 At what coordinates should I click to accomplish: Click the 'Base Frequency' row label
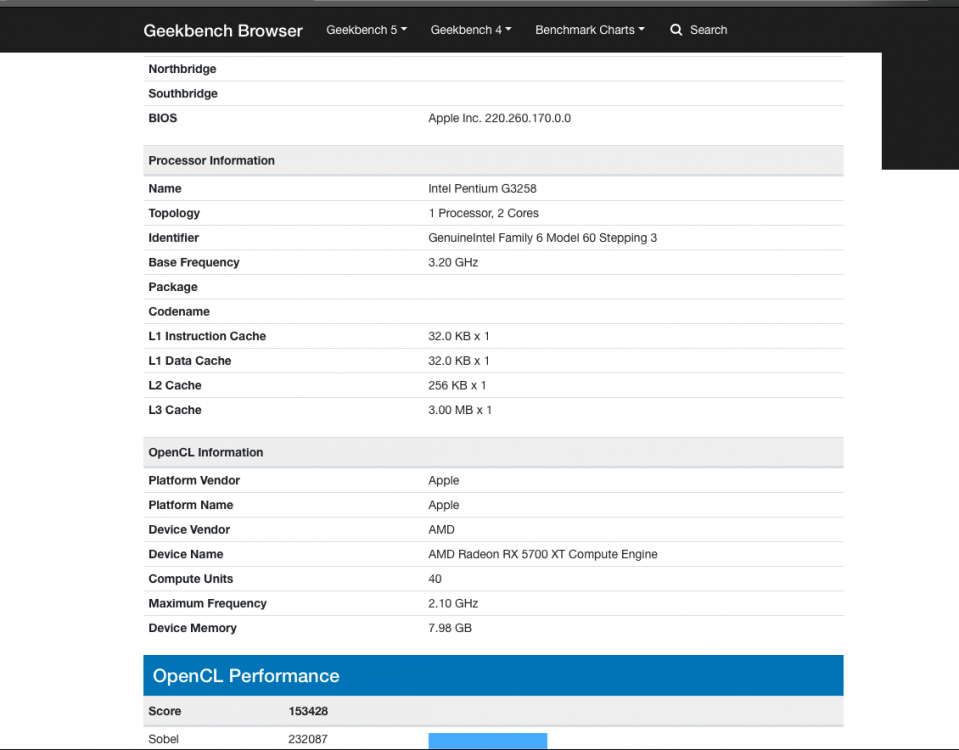[x=194, y=262]
